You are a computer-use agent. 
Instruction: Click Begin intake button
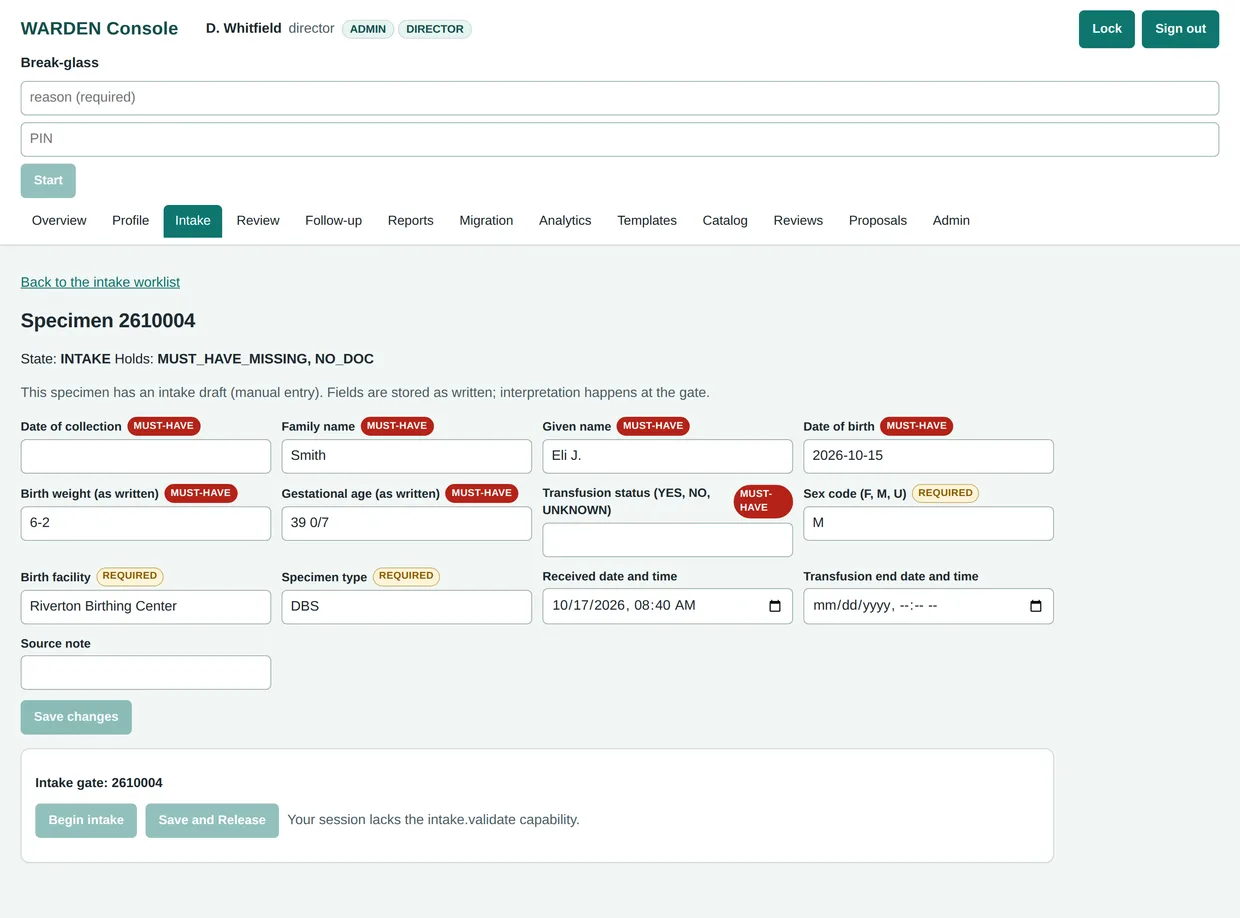(86, 820)
